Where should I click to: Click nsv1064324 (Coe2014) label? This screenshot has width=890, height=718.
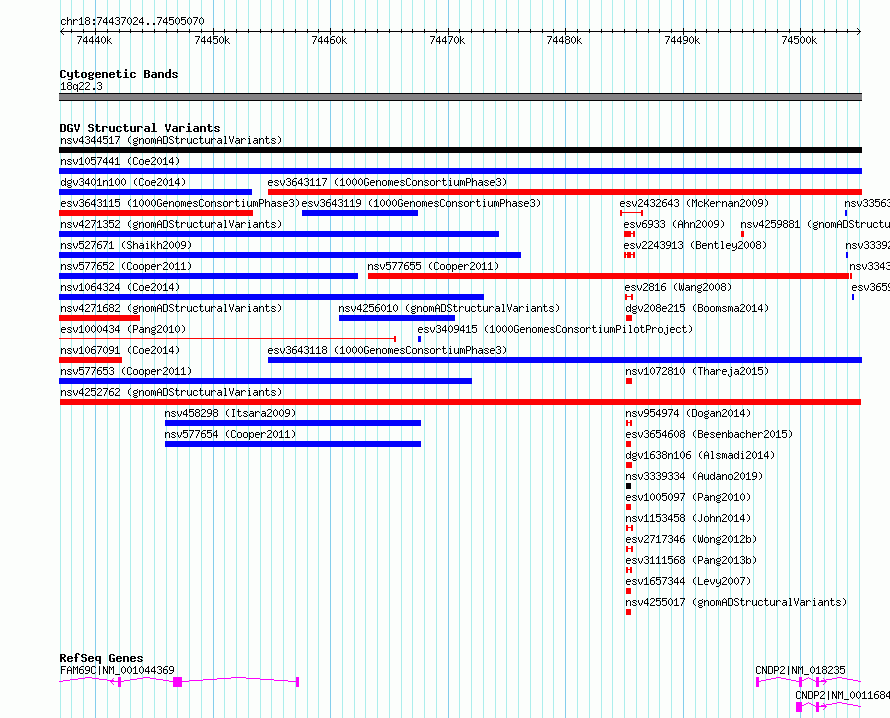120,287
